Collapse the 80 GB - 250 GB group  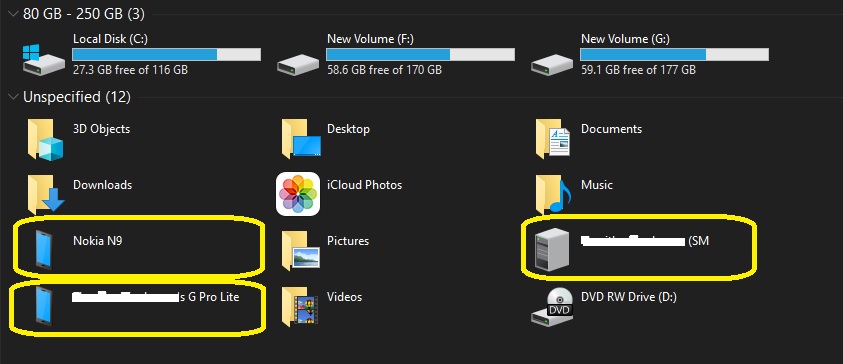13,14
